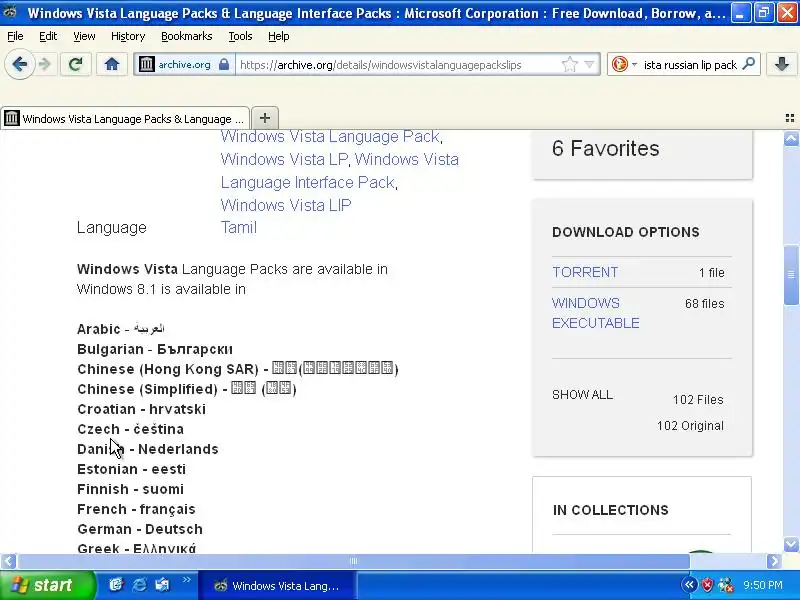Click the tab groups grid icon
Viewport: 800px width, 600px height.
click(790, 118)
